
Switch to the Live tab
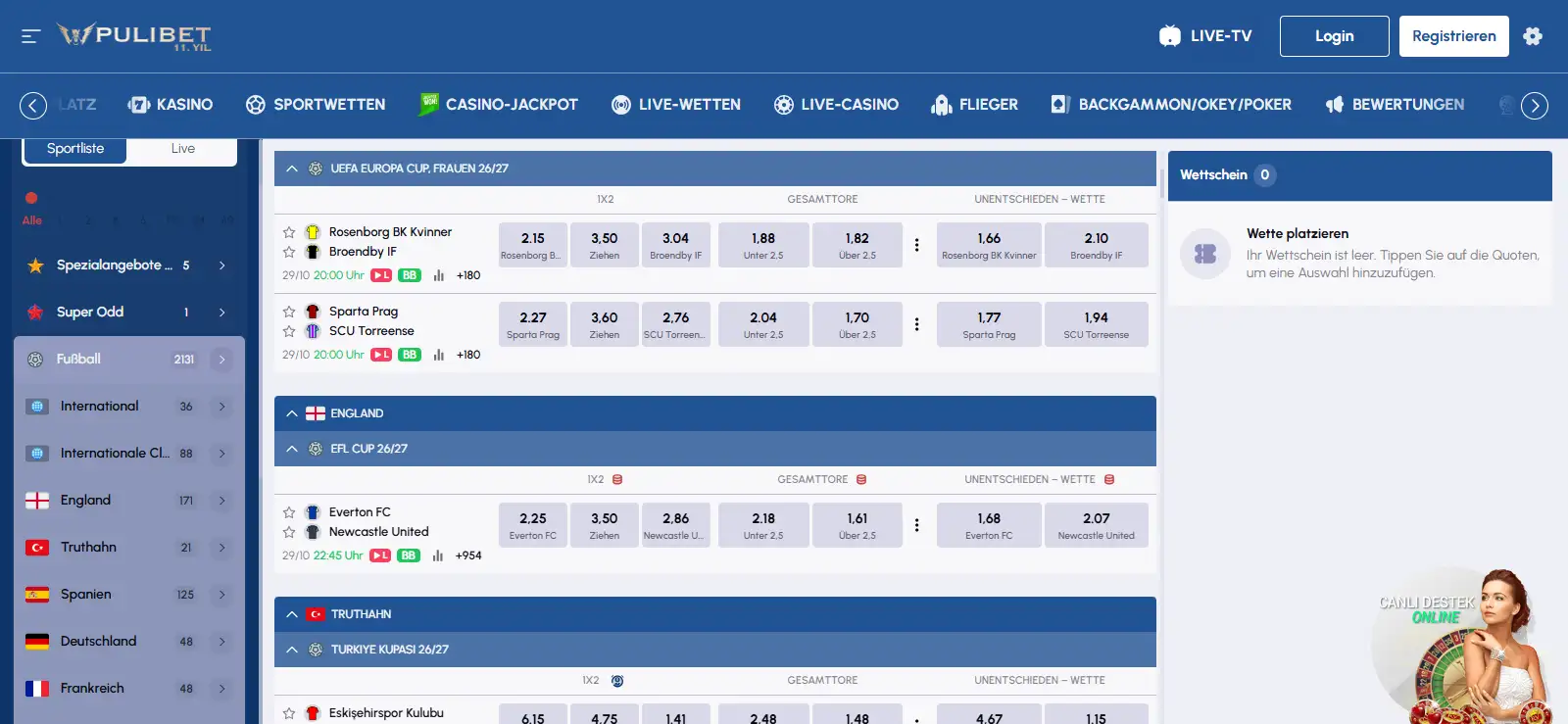[183, 149]
